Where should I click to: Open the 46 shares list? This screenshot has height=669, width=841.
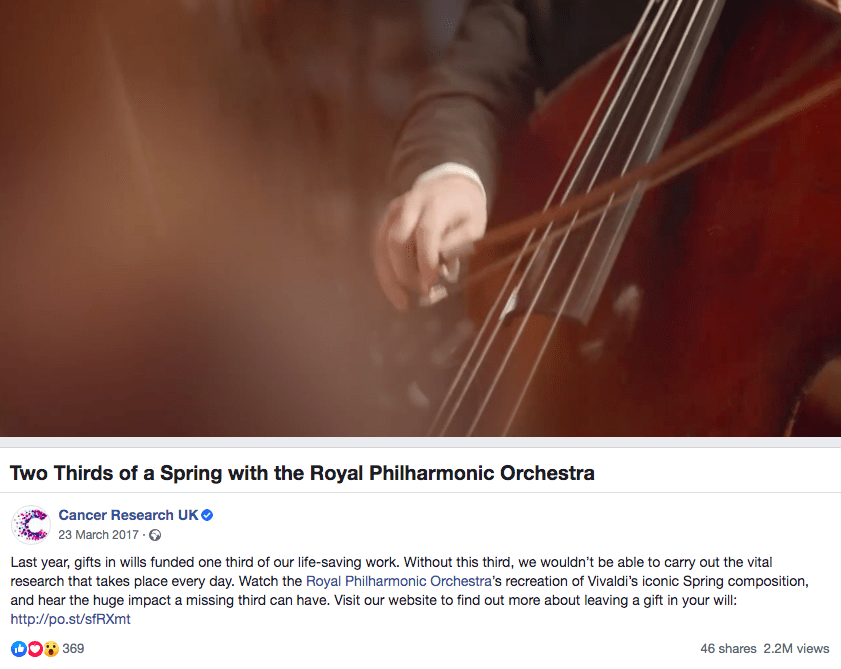tap(727, 649)
